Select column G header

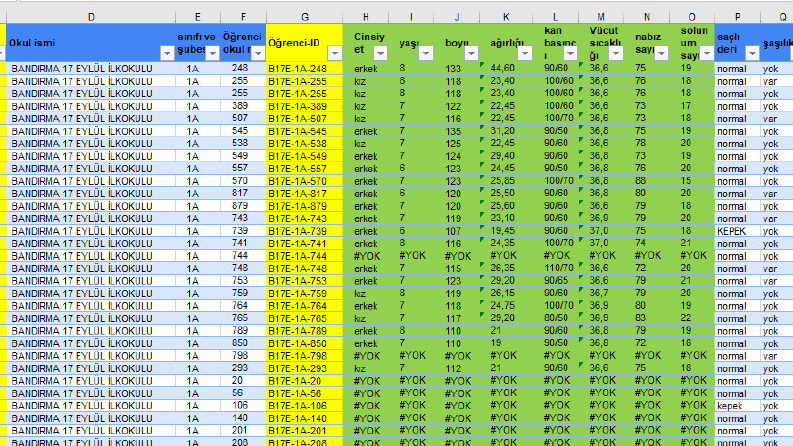pyautogui.click(x=304, y=17)
